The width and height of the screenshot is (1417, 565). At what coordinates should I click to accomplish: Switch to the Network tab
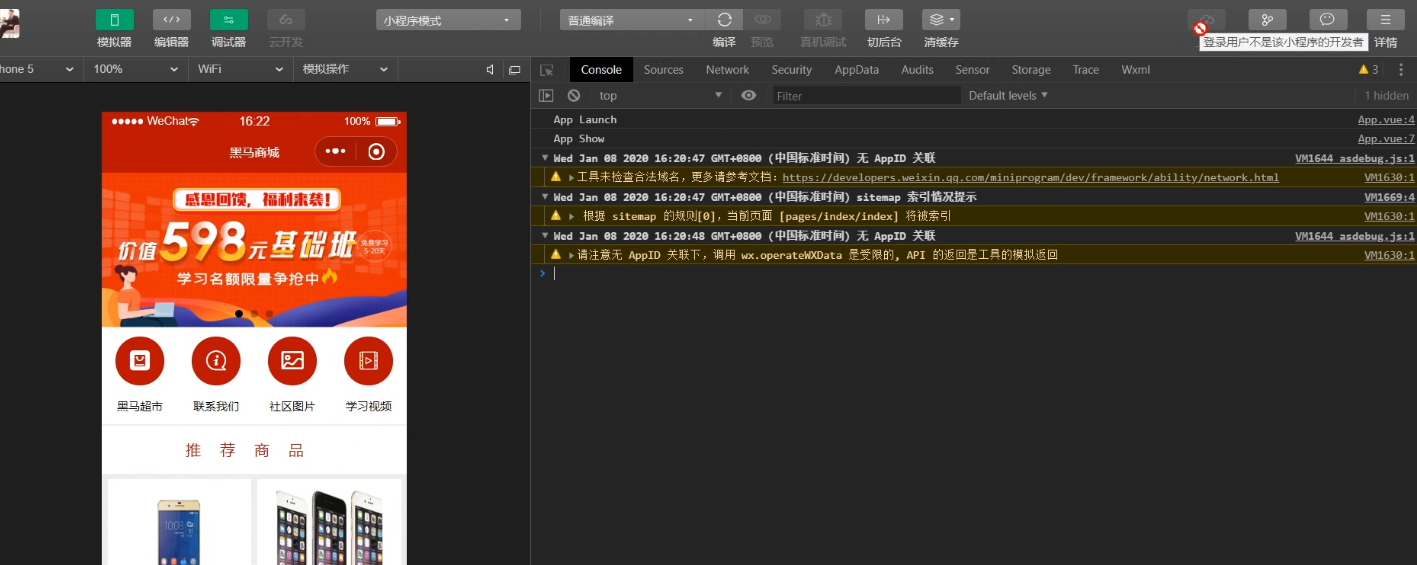coord(727,70)
